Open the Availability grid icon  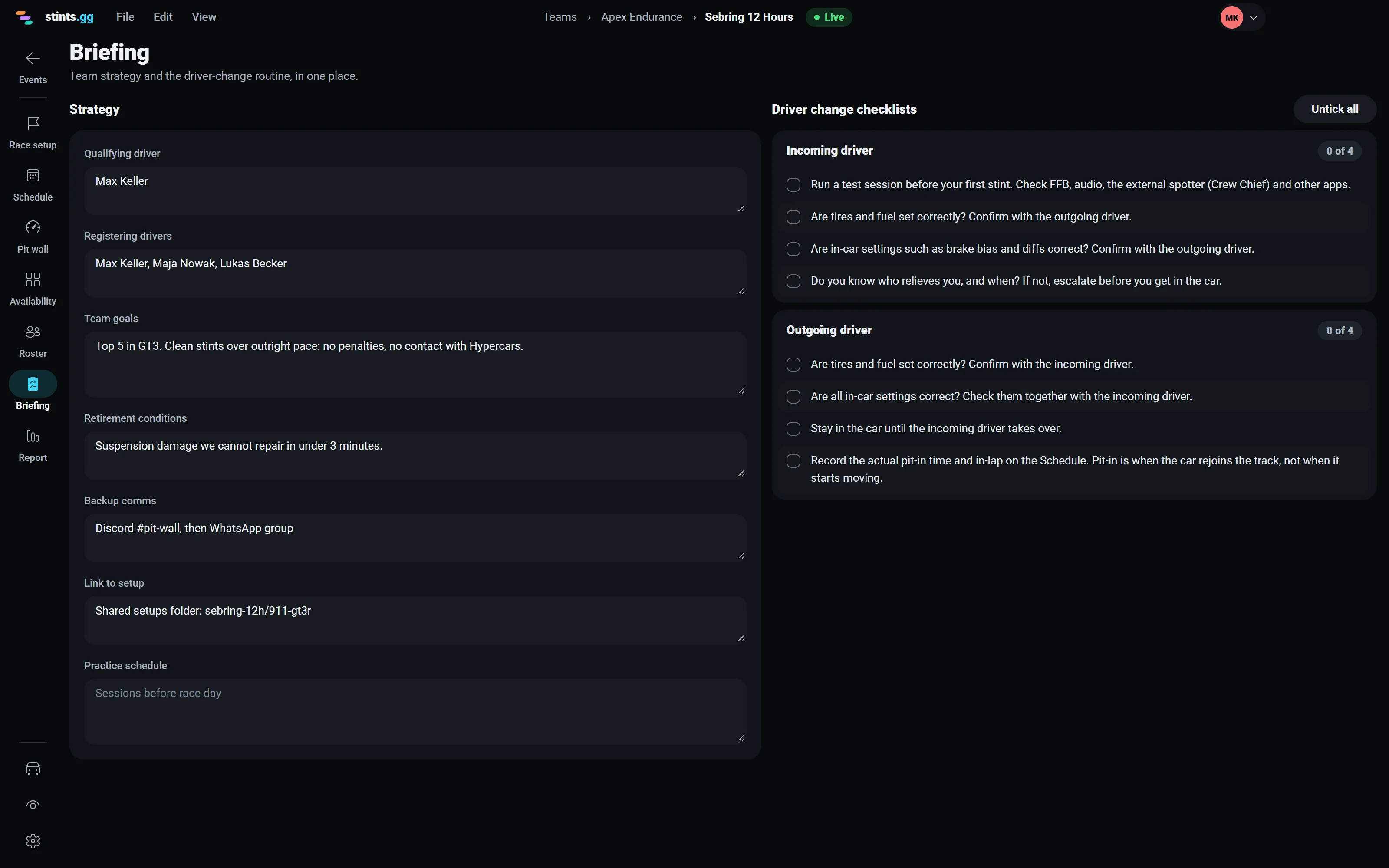pyautogui.click(x=33, y=279)
